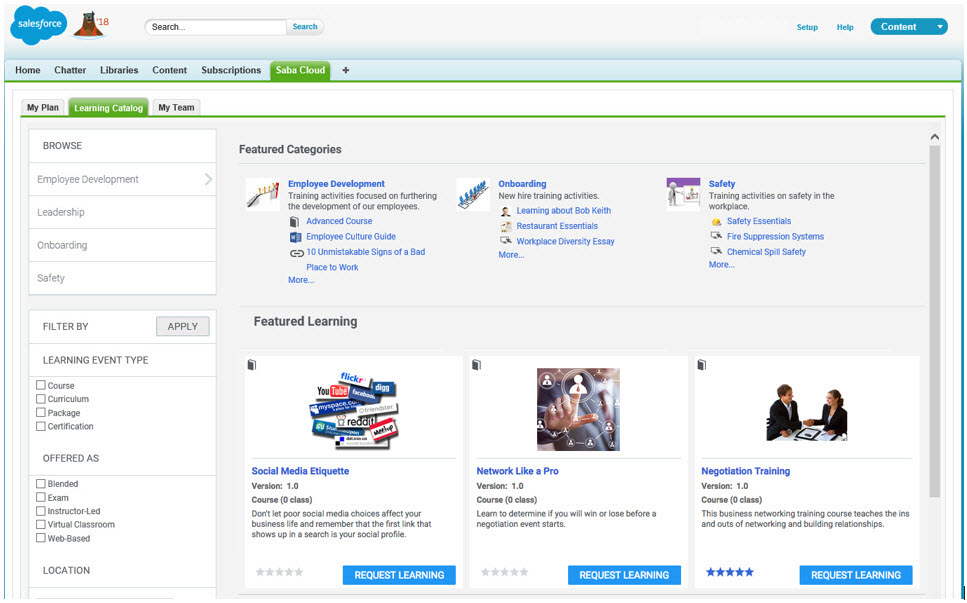The height and width of the screenshot is (603, 967).
Task: Open the Social Media Etiquette title link
Action: [300, 471]
